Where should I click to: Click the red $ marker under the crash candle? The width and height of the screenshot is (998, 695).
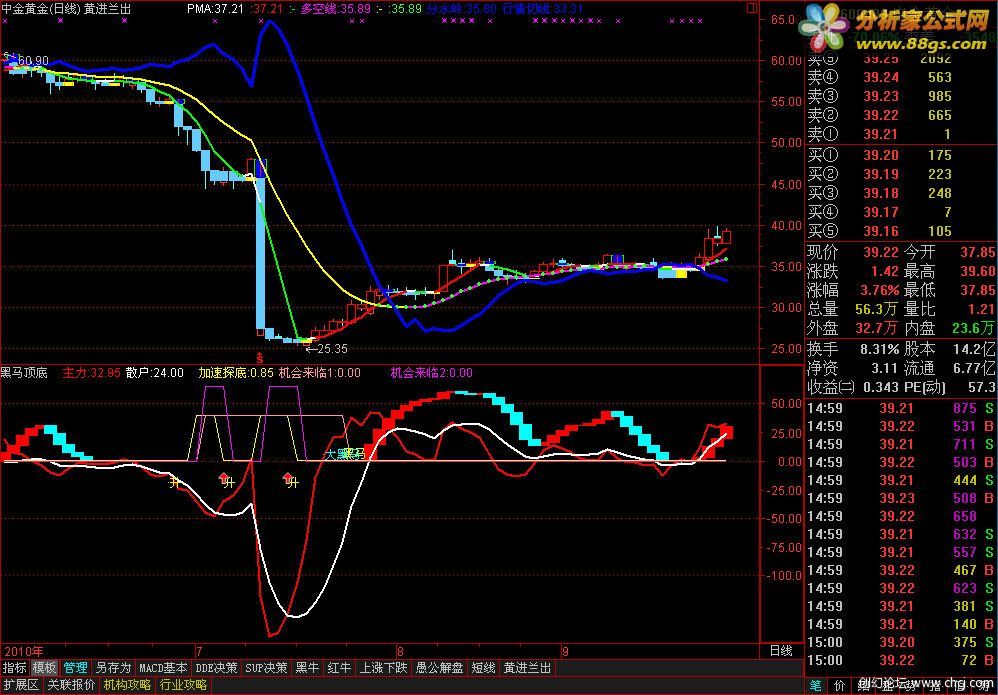[x=259, y=356]
